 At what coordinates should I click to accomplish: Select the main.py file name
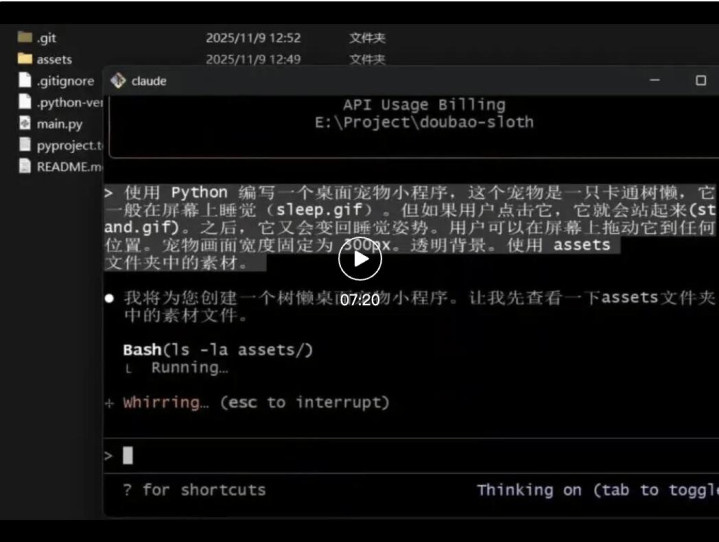click(60, 124)
